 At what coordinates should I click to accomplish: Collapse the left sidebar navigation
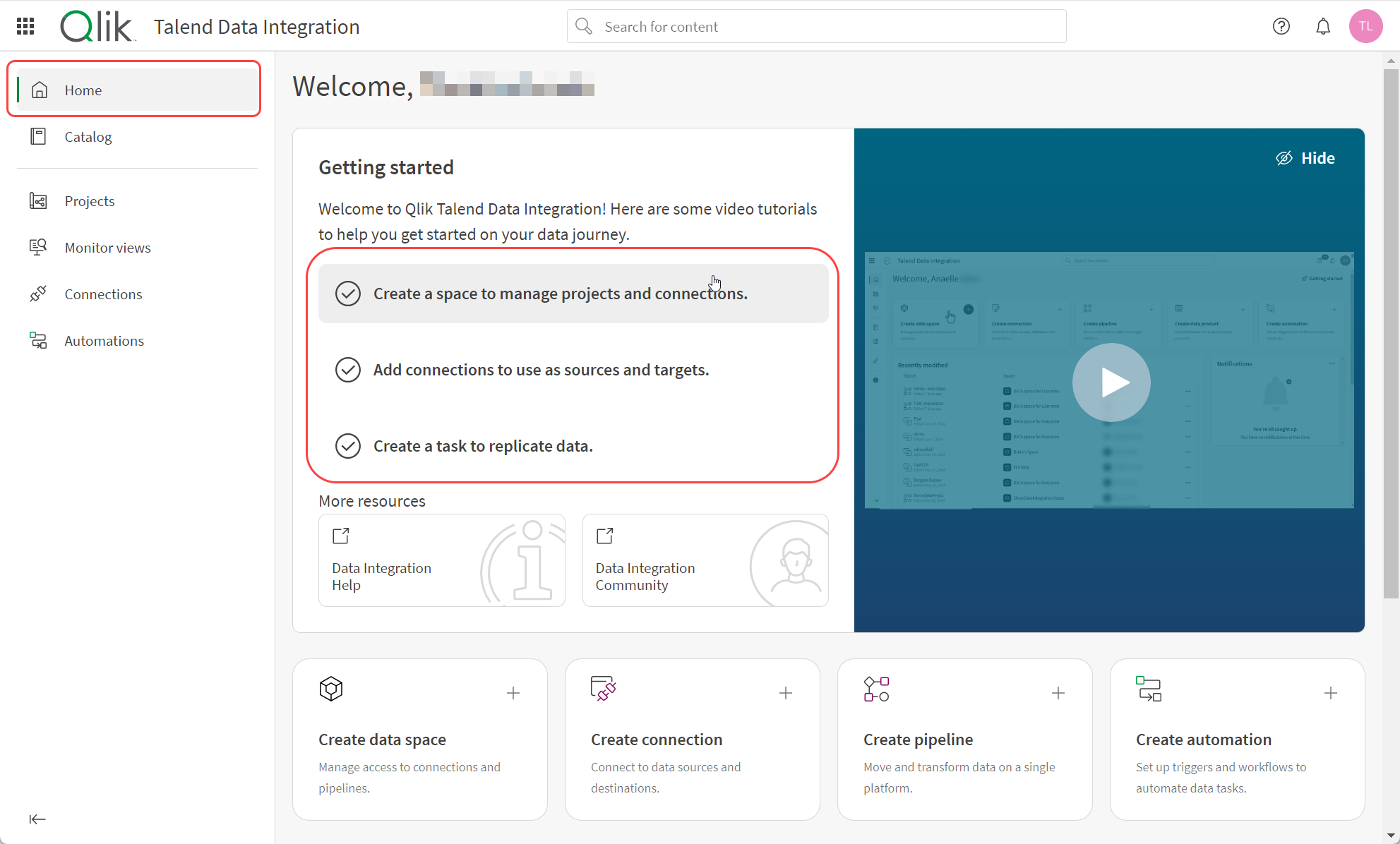[37, 819]
